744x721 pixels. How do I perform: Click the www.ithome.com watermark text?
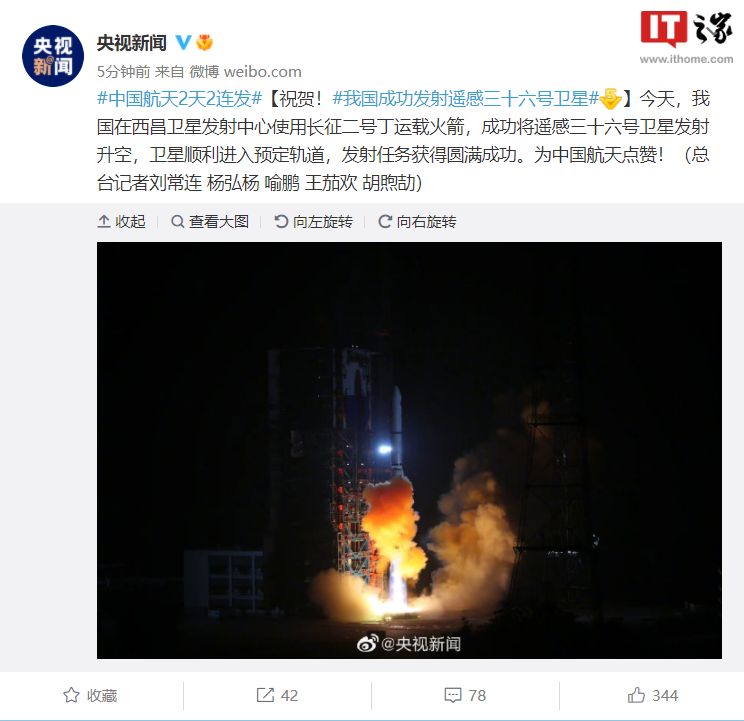(686, 59)
